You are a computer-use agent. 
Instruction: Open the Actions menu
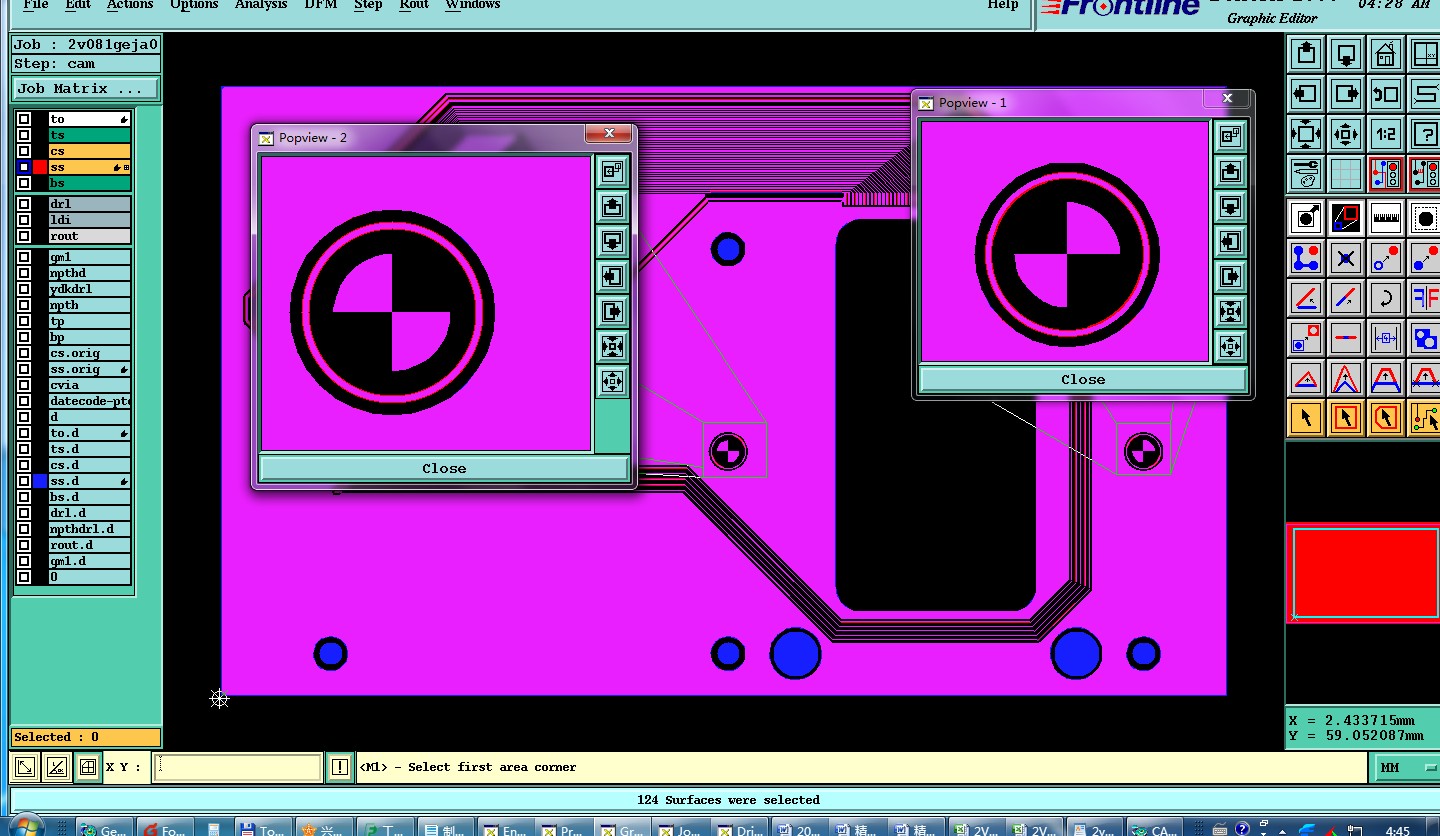click(130, 5)
